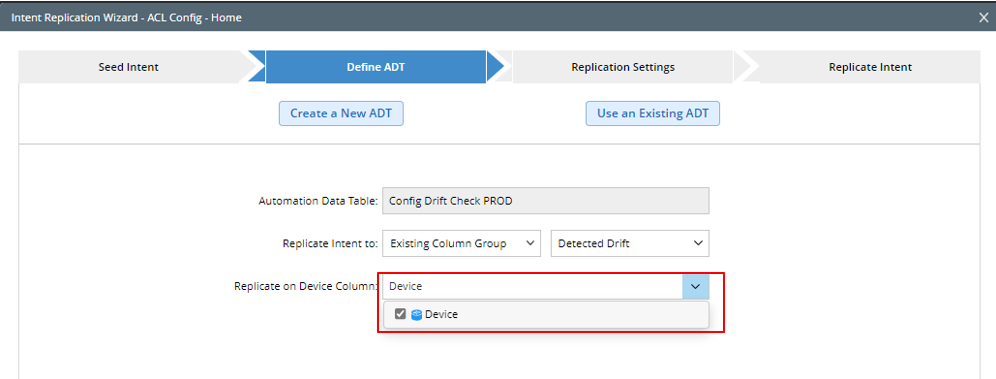Click chevron arrow after Define ADT step

(x=496, y=67)
